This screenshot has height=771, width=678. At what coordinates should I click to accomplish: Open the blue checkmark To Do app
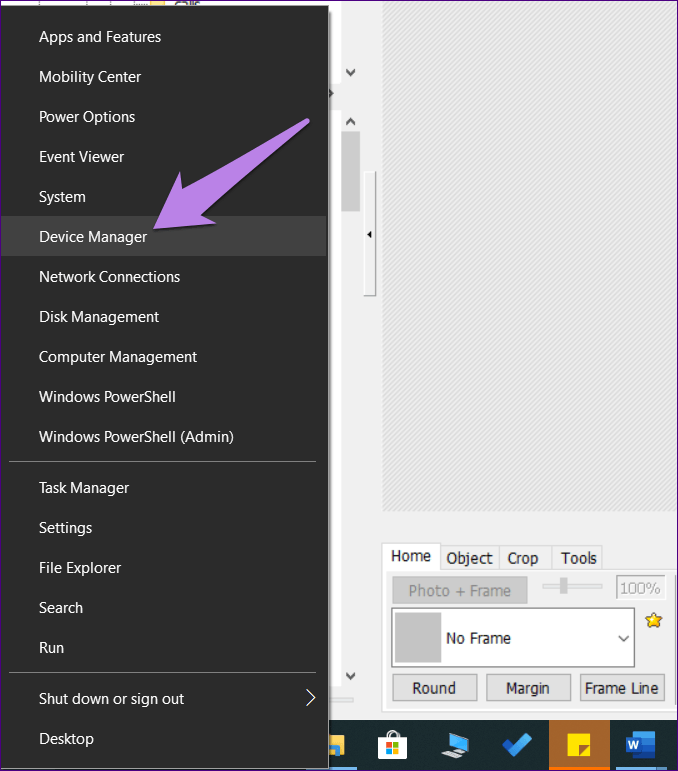[x=517, y=745]
